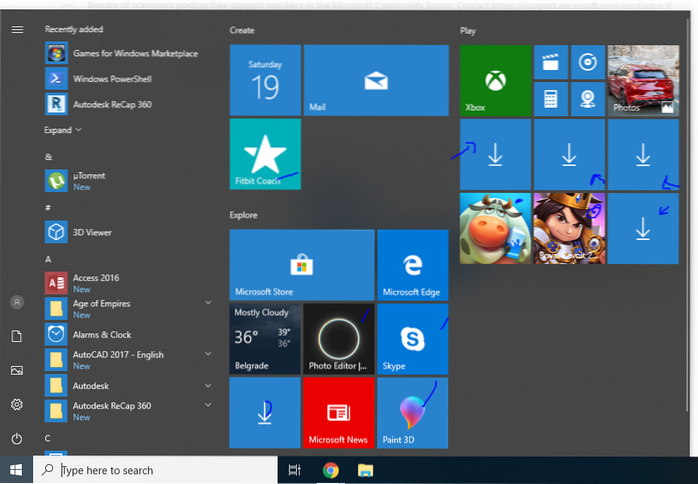Open the Xbox tile
This screenshot has width=698, height=484.
pos(494,80)
